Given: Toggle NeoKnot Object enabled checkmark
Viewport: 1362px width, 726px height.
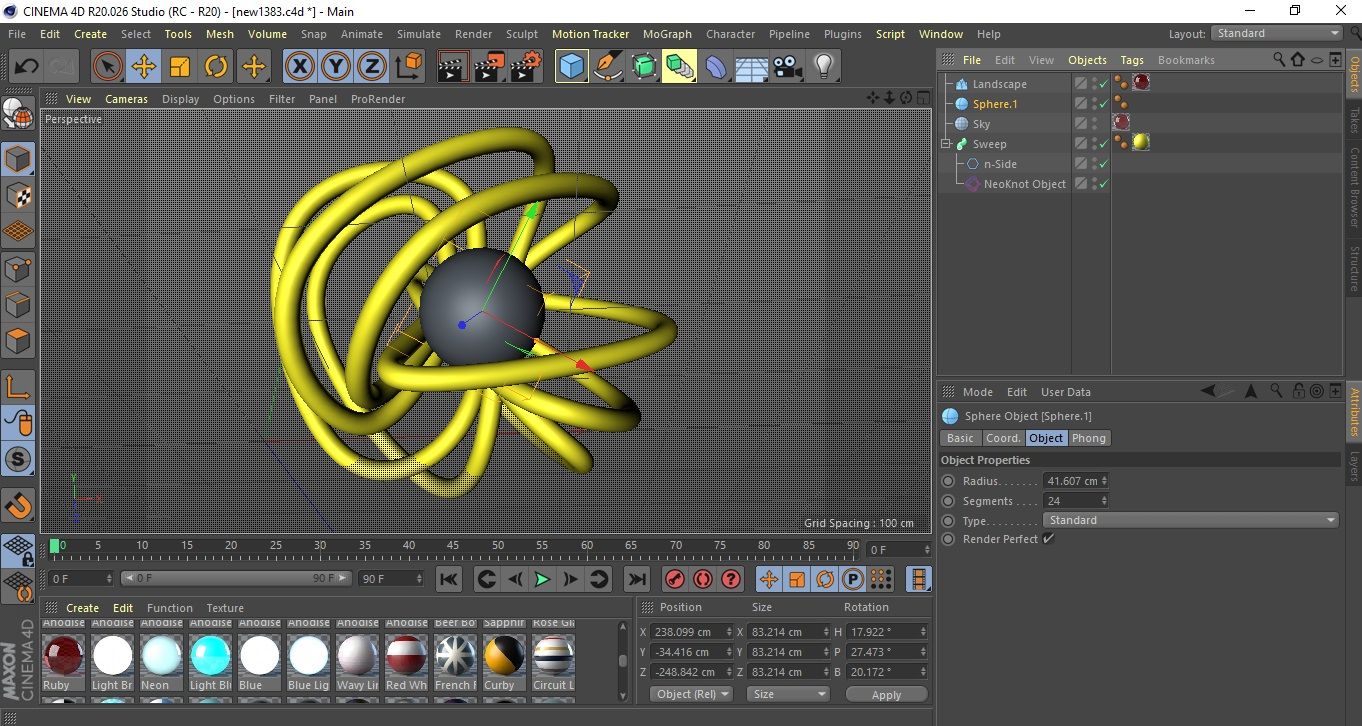Looking at the screenshot, I should coord(1103,184).
